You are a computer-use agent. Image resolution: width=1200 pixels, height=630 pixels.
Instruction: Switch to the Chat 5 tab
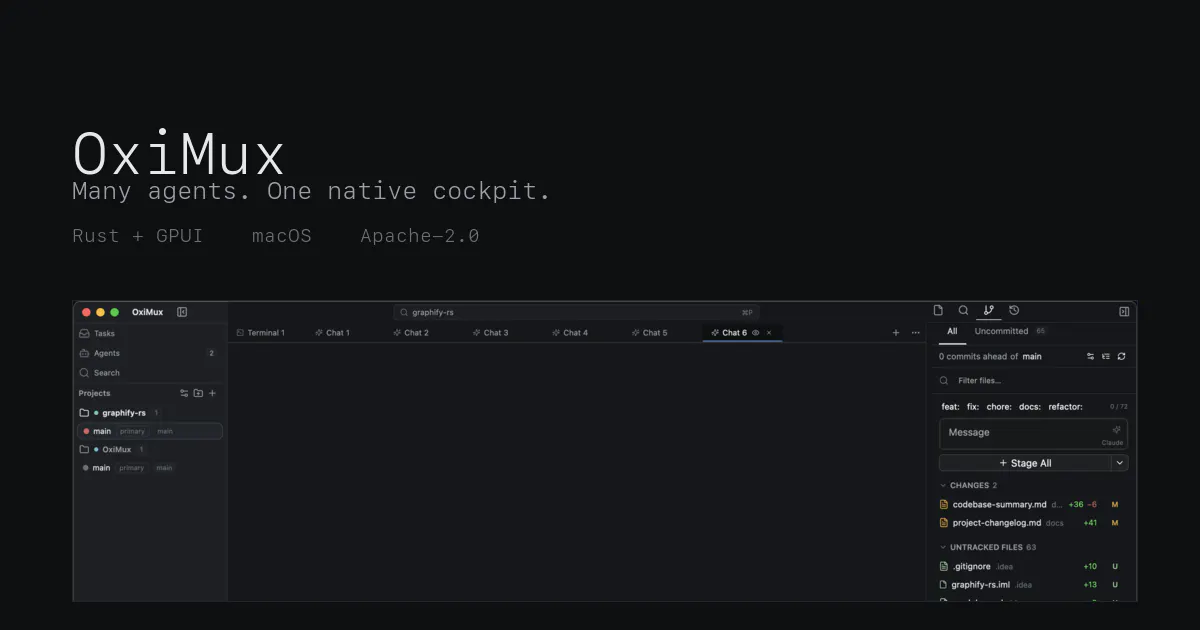[649, 333]
